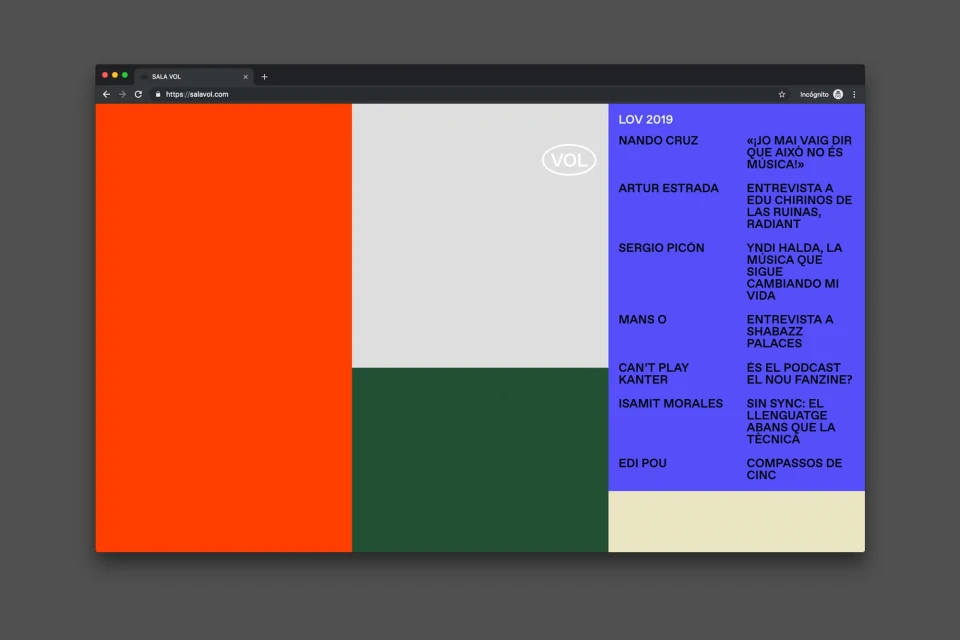The height and width of the screenshot is (640, 960).
Task: Open Entrevista a Shabazz Palaces article
Action: (x=789, y=332)
